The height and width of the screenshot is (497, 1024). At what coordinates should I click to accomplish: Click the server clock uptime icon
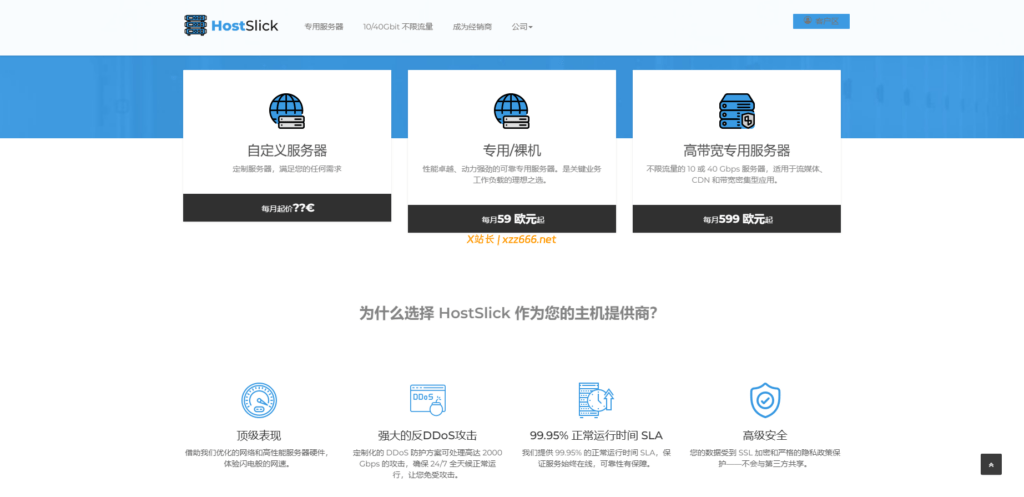596,400
